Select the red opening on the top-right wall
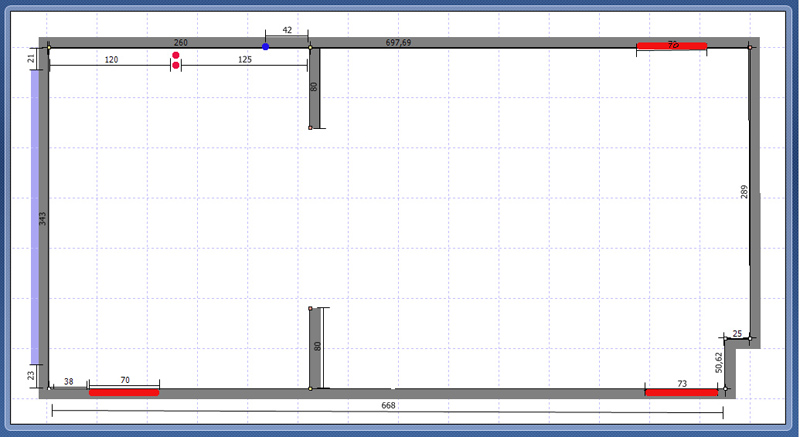The image size is (800, 437). click(x=672, y=46)
